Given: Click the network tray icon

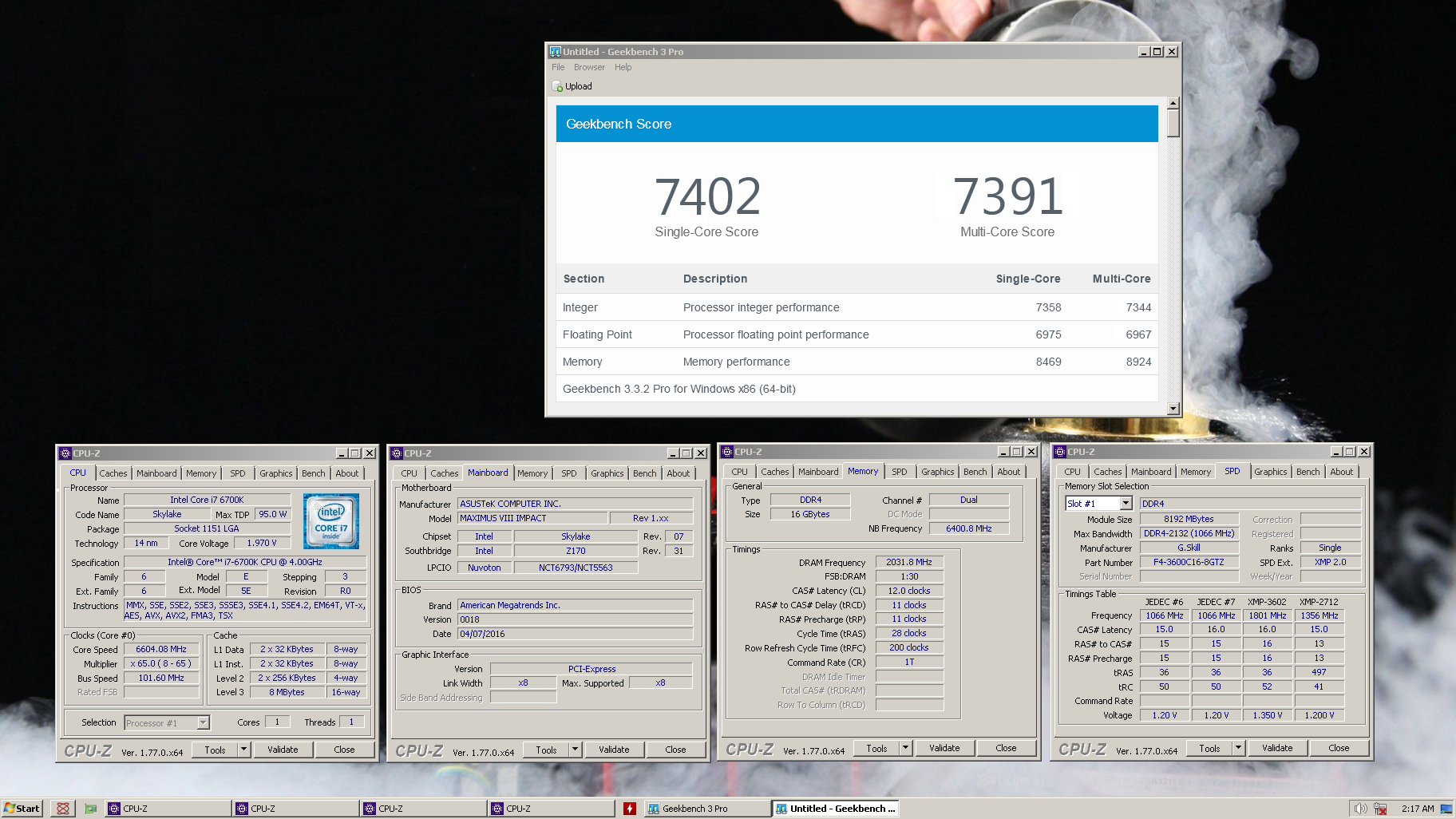Looking at the screenshot, I should coord(1381,809).
